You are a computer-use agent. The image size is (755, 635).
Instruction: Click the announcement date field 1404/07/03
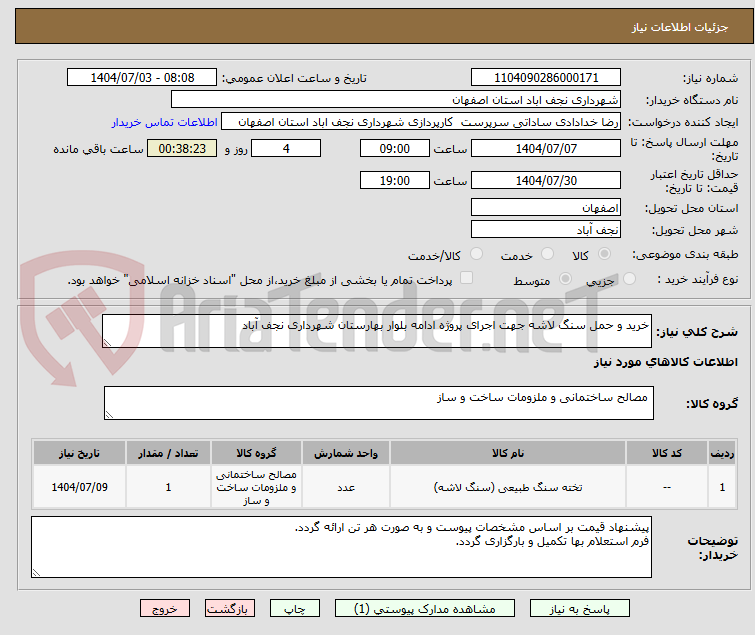click(x=142, y=78)
